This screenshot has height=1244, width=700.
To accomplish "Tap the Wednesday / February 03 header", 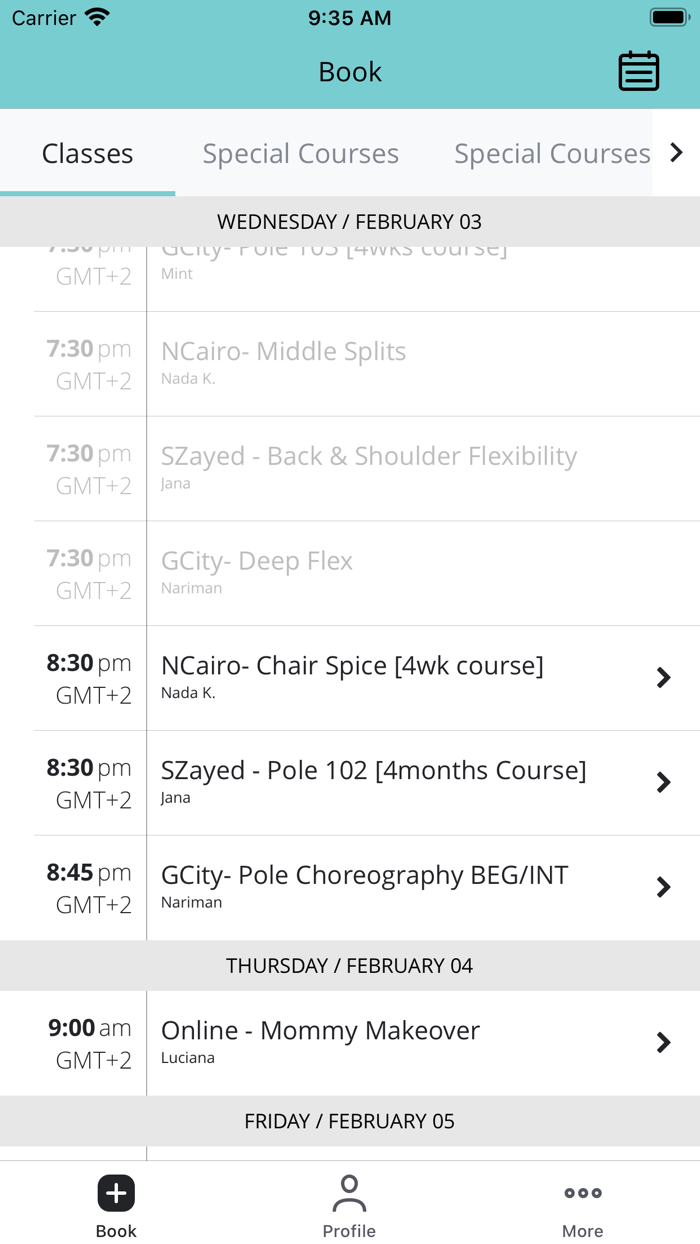I will point(350,222).
